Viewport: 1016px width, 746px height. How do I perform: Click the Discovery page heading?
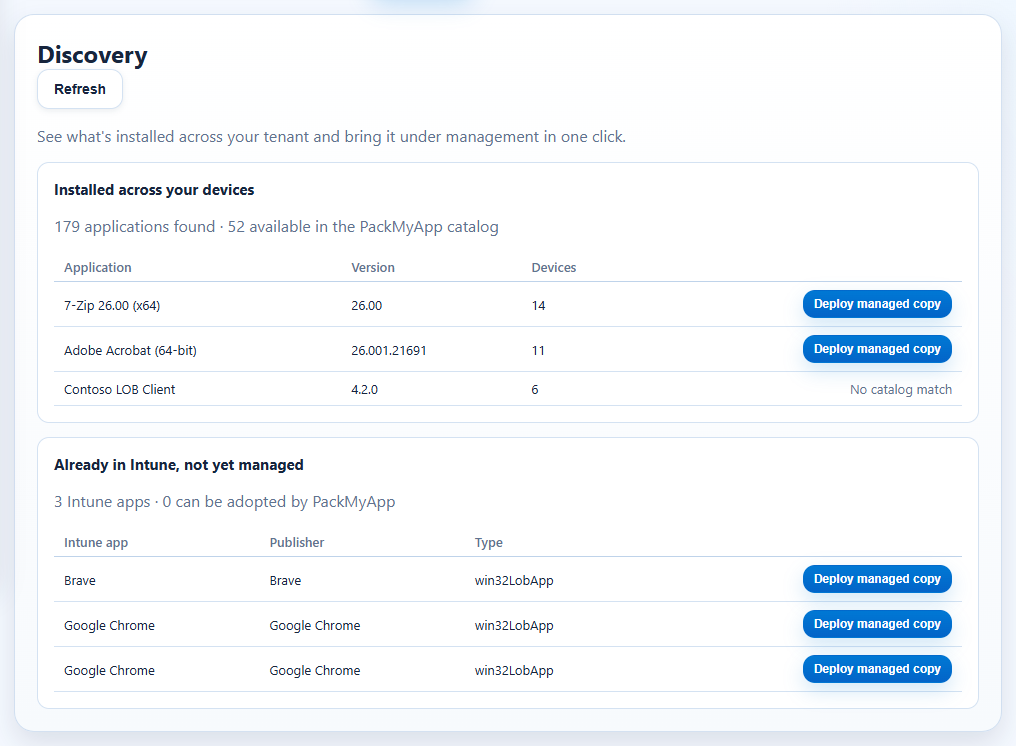point(93,55)
